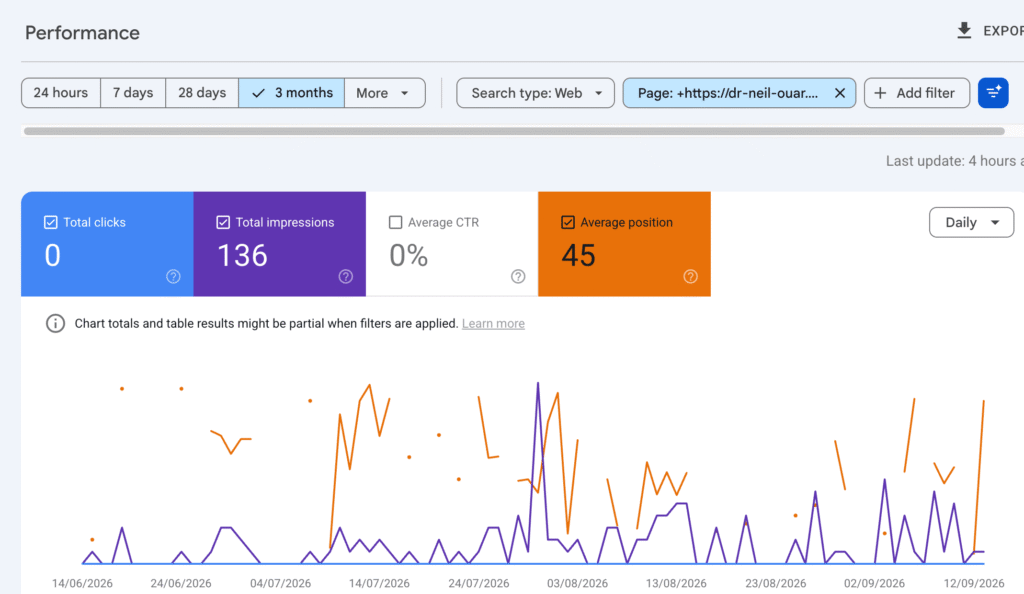Click the Last update status text
Image resolution: width=1024 pixels, height=594 pixels.
pyautogui.click(x=954, y=161)
